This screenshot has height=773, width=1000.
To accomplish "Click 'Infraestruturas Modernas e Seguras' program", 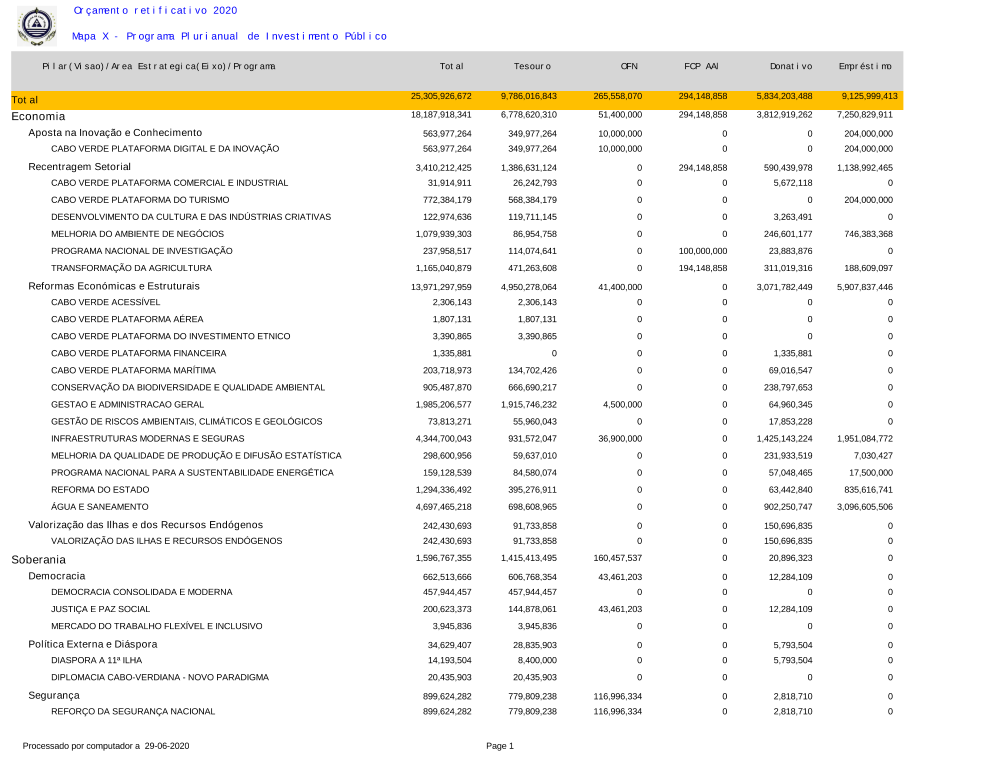I will pyautogui.click(x=146, y=439).
